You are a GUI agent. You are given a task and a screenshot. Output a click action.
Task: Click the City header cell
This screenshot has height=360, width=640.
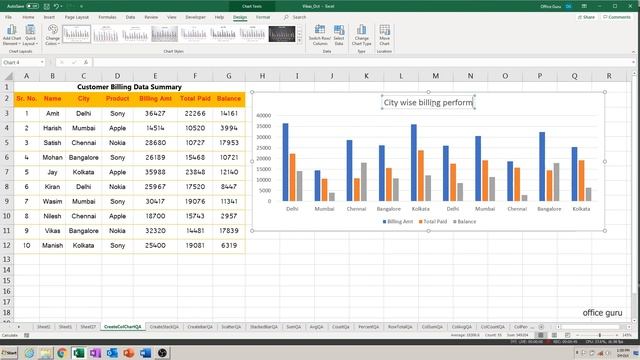coord(83,99)
